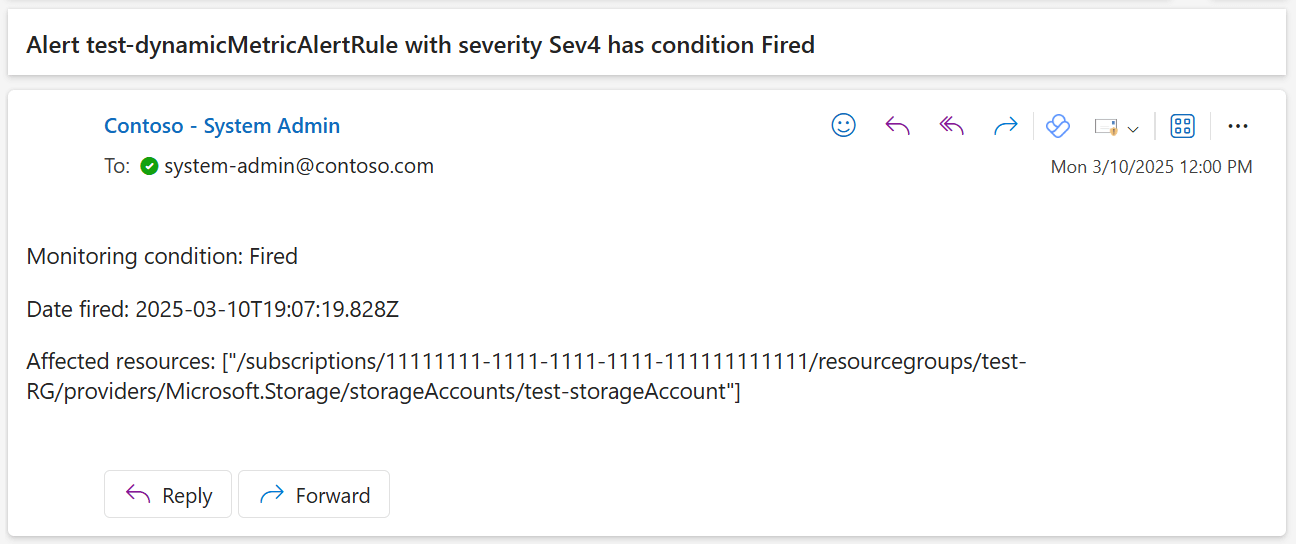This screenshot has height=544, width=1296.
Task: Click the To: label in header
Action: pyautogui.click(x=117, y=166)
